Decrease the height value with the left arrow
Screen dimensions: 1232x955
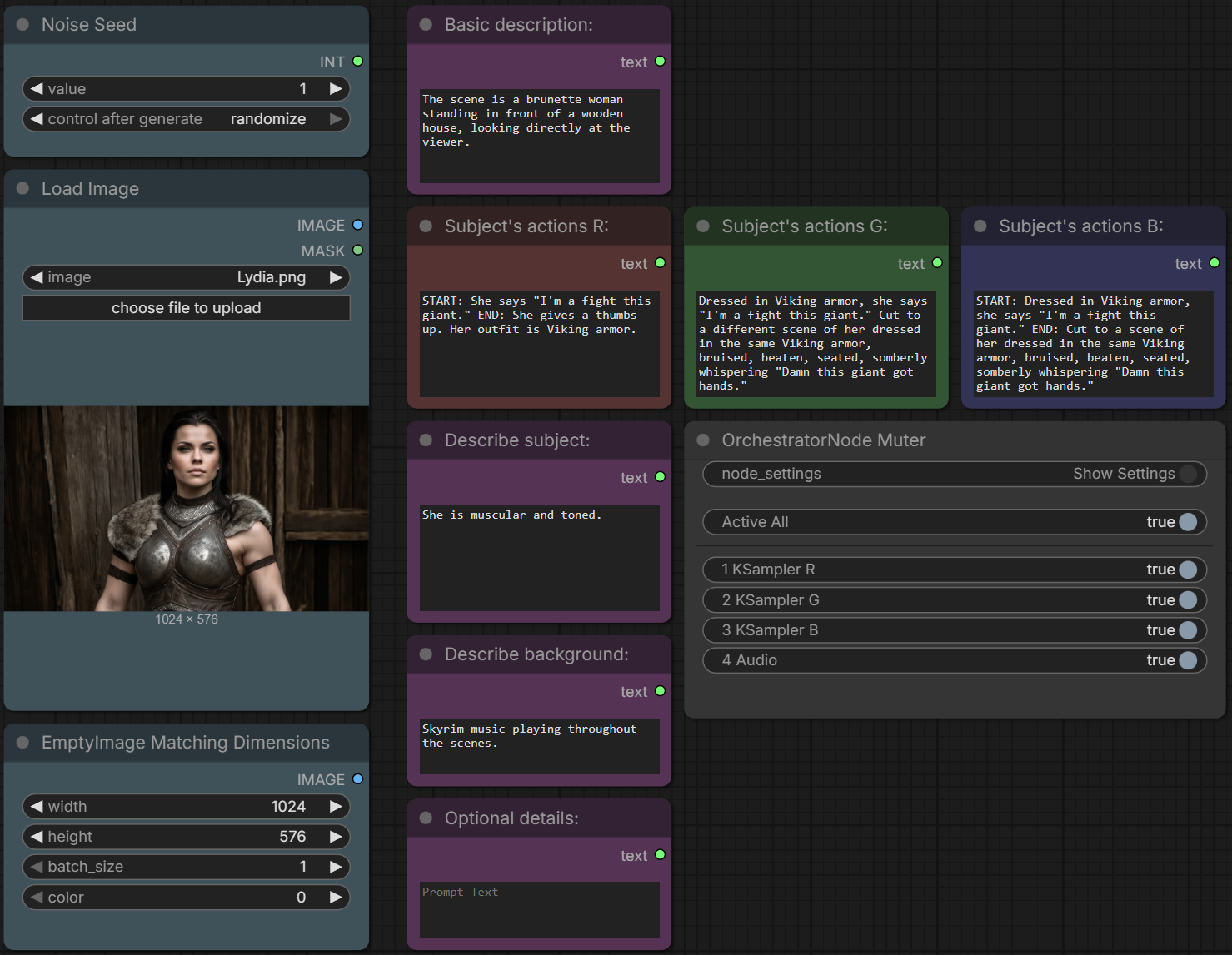pos(37,837)
